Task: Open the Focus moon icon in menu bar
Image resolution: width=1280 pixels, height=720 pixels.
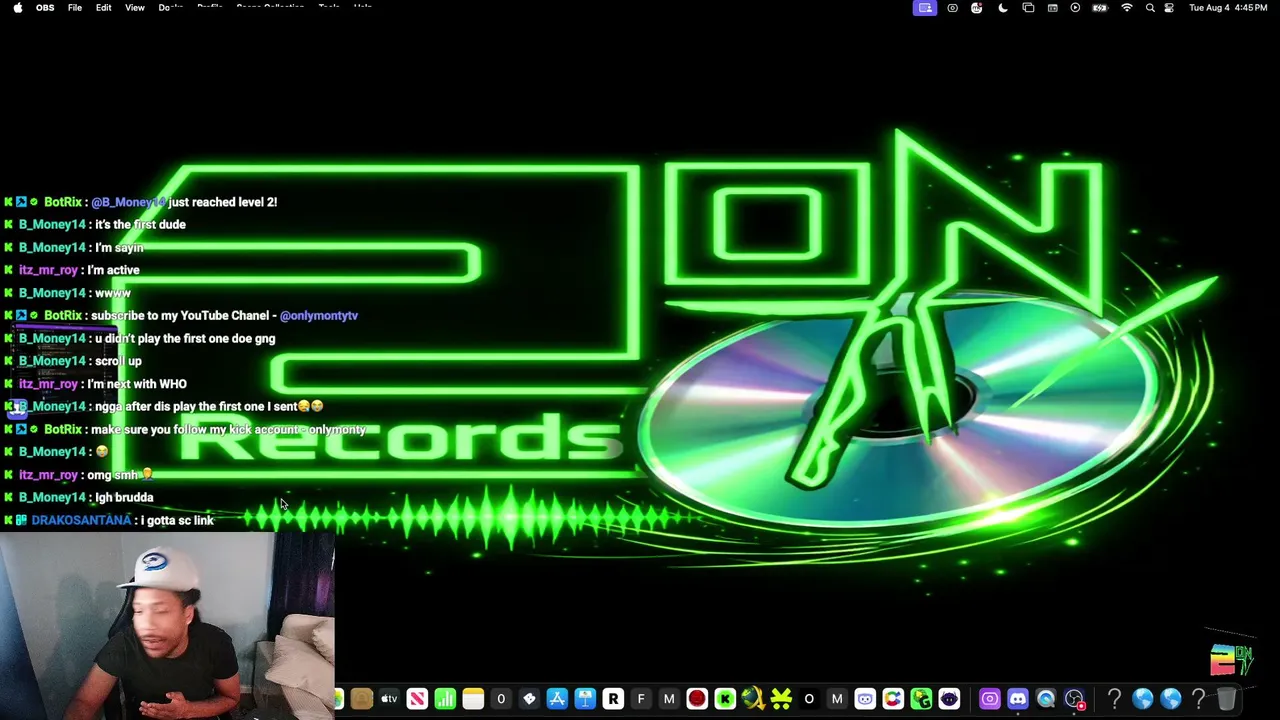Action: click(1003, 7)
